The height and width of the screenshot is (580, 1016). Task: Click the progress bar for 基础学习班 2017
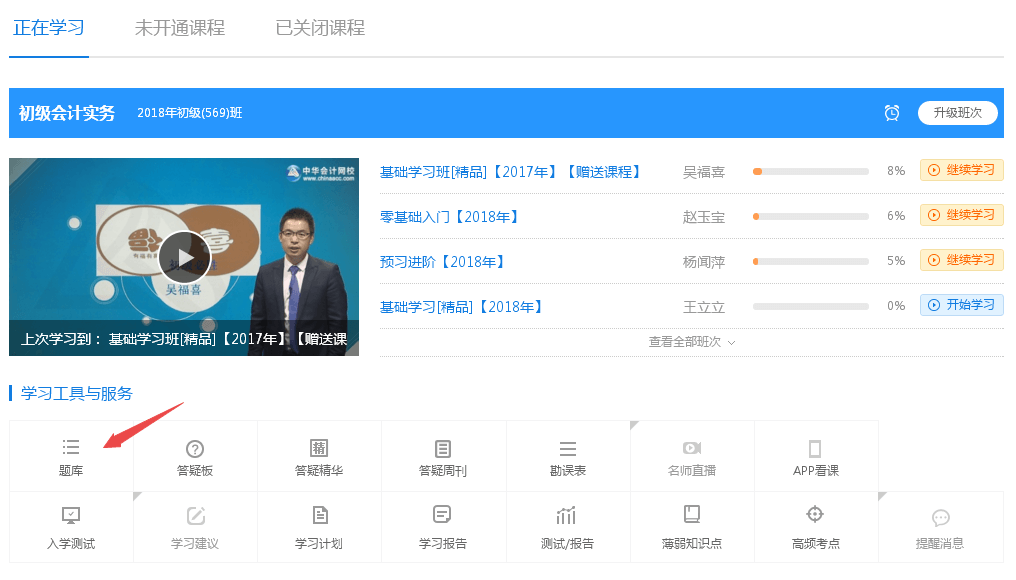(810, 171)
